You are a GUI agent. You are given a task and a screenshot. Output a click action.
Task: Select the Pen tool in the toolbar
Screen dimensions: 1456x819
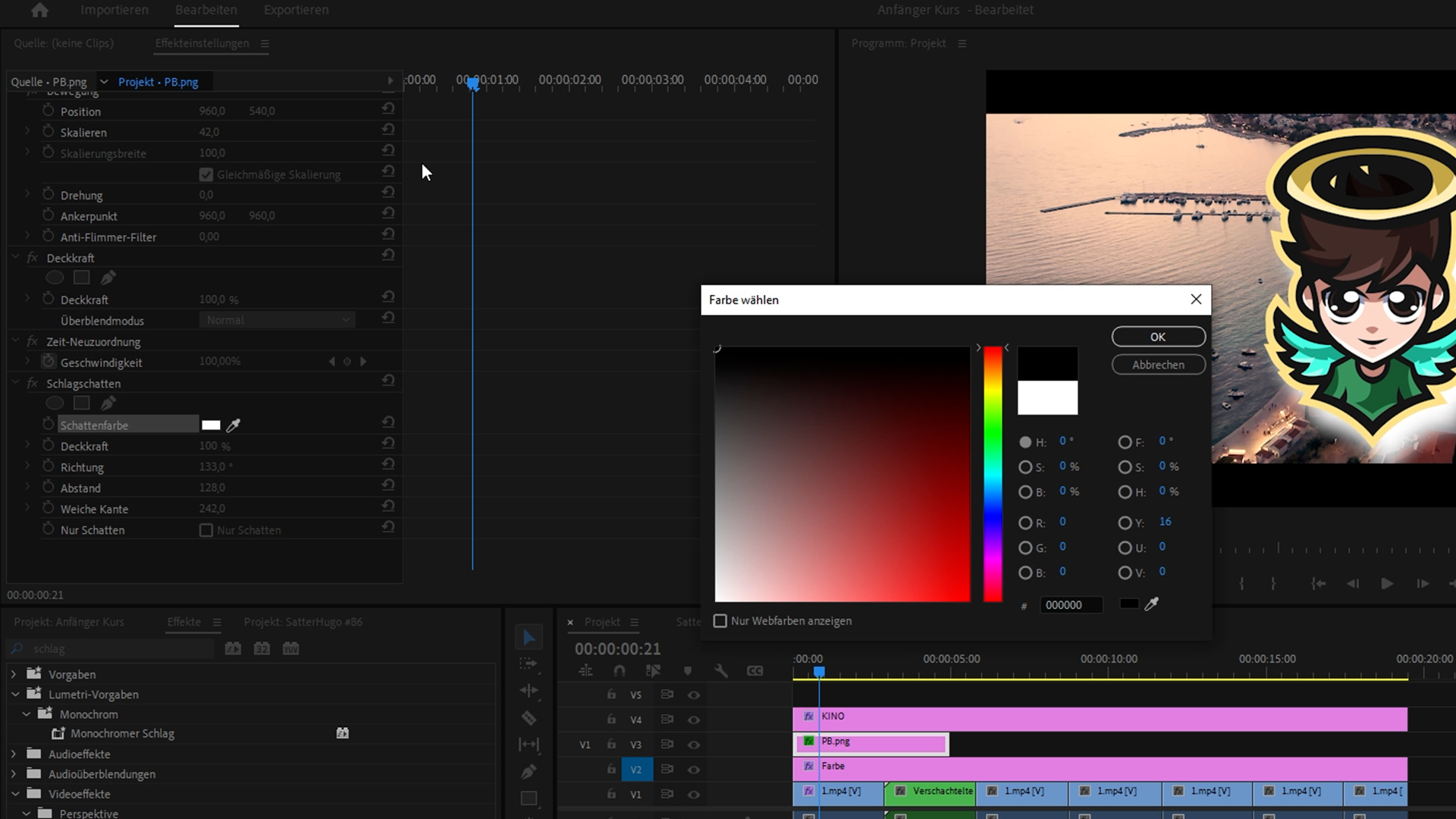[x=529, y=771]
